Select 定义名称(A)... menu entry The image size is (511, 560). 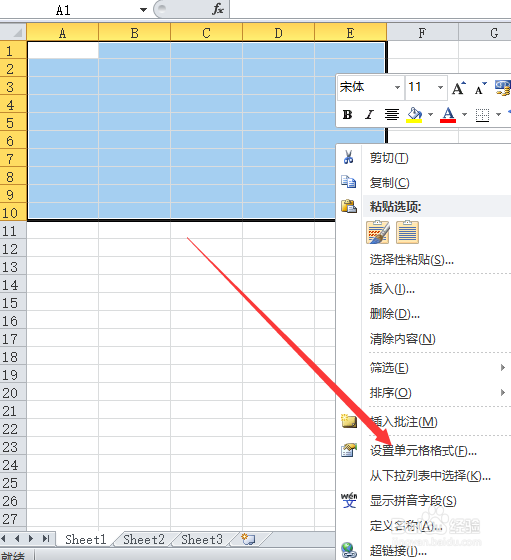click(x=406, y=526)
